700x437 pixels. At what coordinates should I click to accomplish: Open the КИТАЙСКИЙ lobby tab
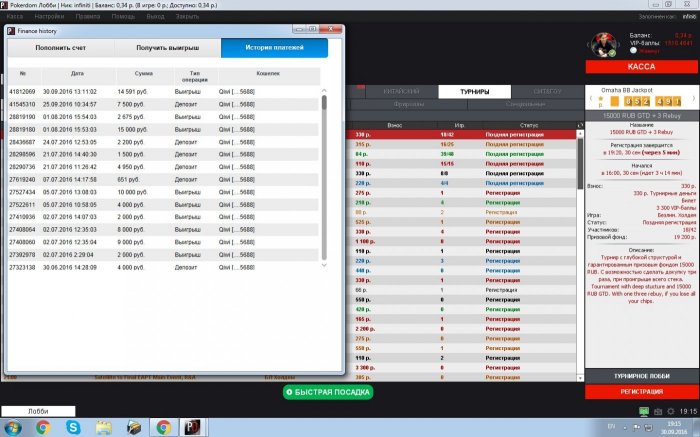coord(401,92)
